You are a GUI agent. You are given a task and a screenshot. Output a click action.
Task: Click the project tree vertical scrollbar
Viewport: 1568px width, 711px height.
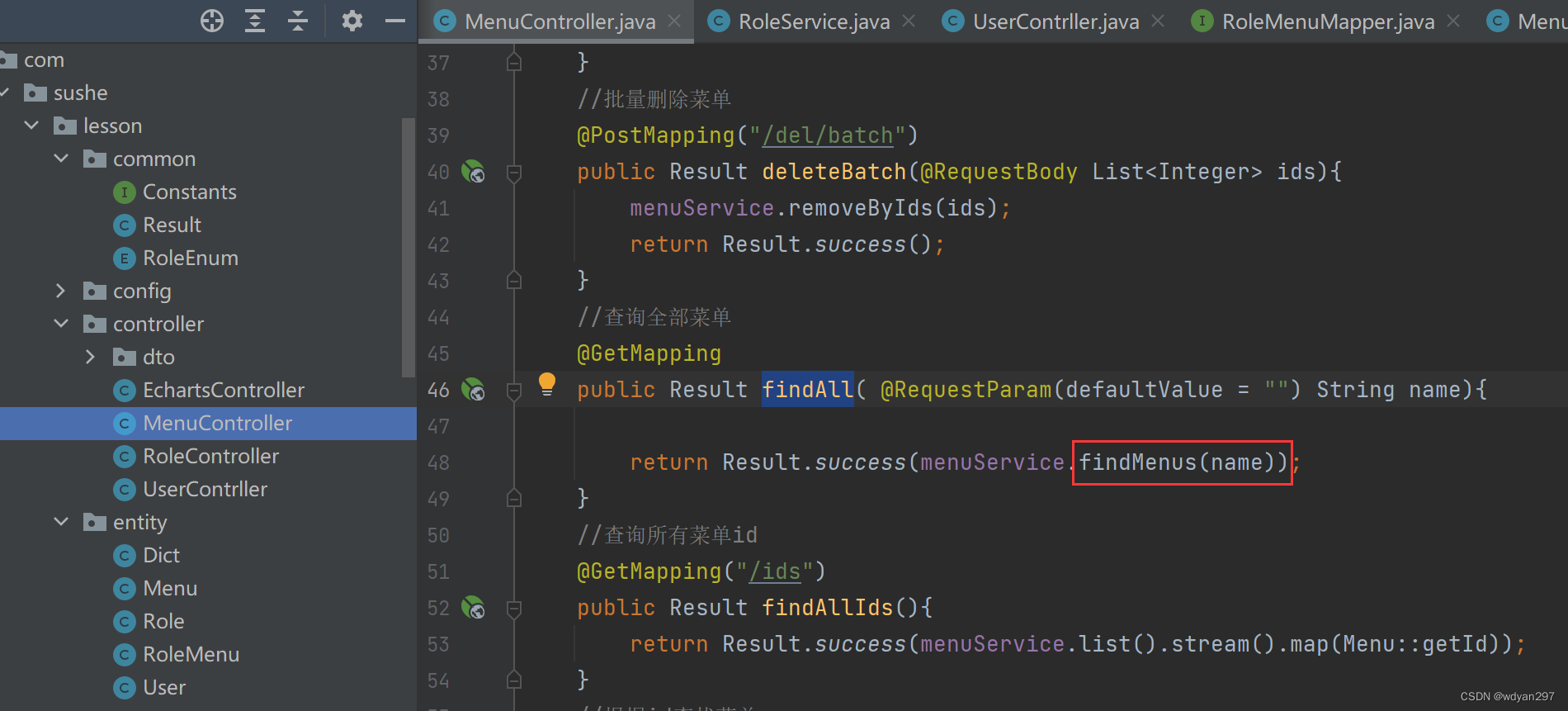[x=408, y=248]
